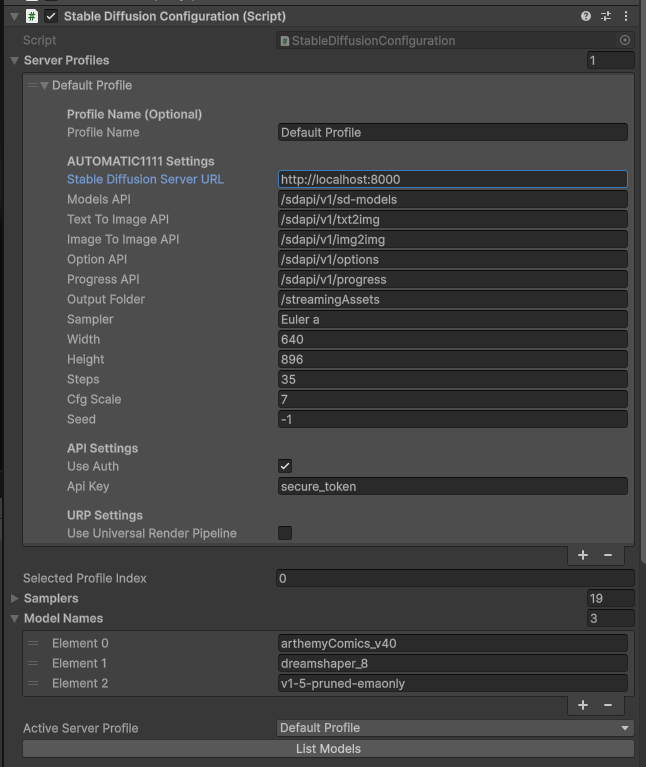The width and height of the screenshot is (646, 767).
Task: Click the Profile Name input field
Action: (453, 132)
